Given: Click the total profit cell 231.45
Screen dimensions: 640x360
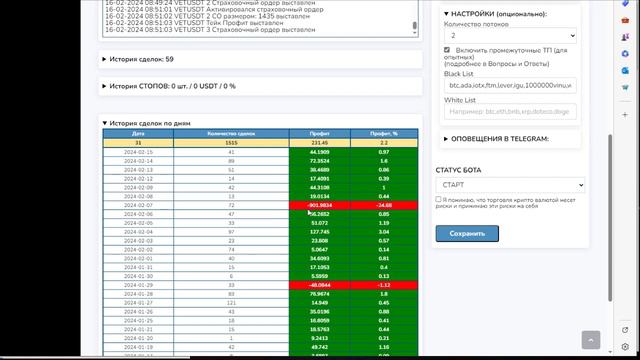Looking at the screenshot, I should [319, 143].
